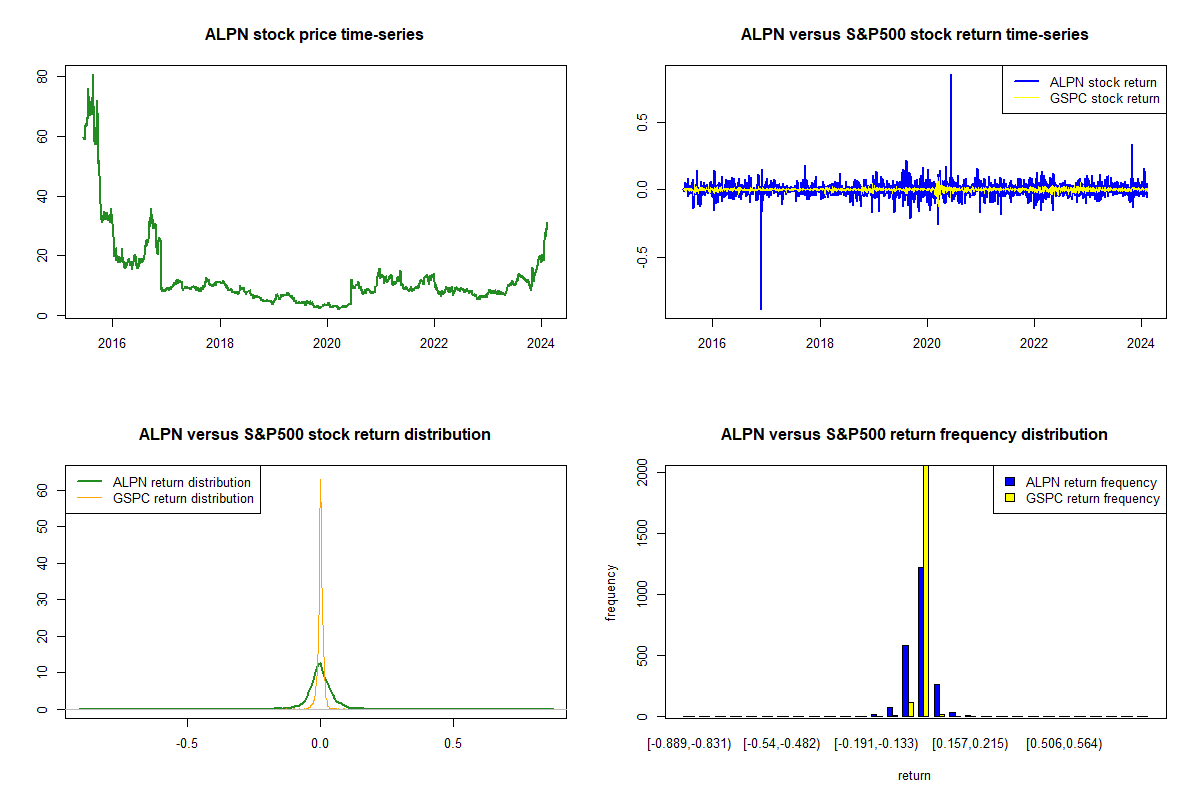Viewport: 1200px width, 800px height.
Task: Click the '1500' tick on the histogram y-axis
Action: 642,534
